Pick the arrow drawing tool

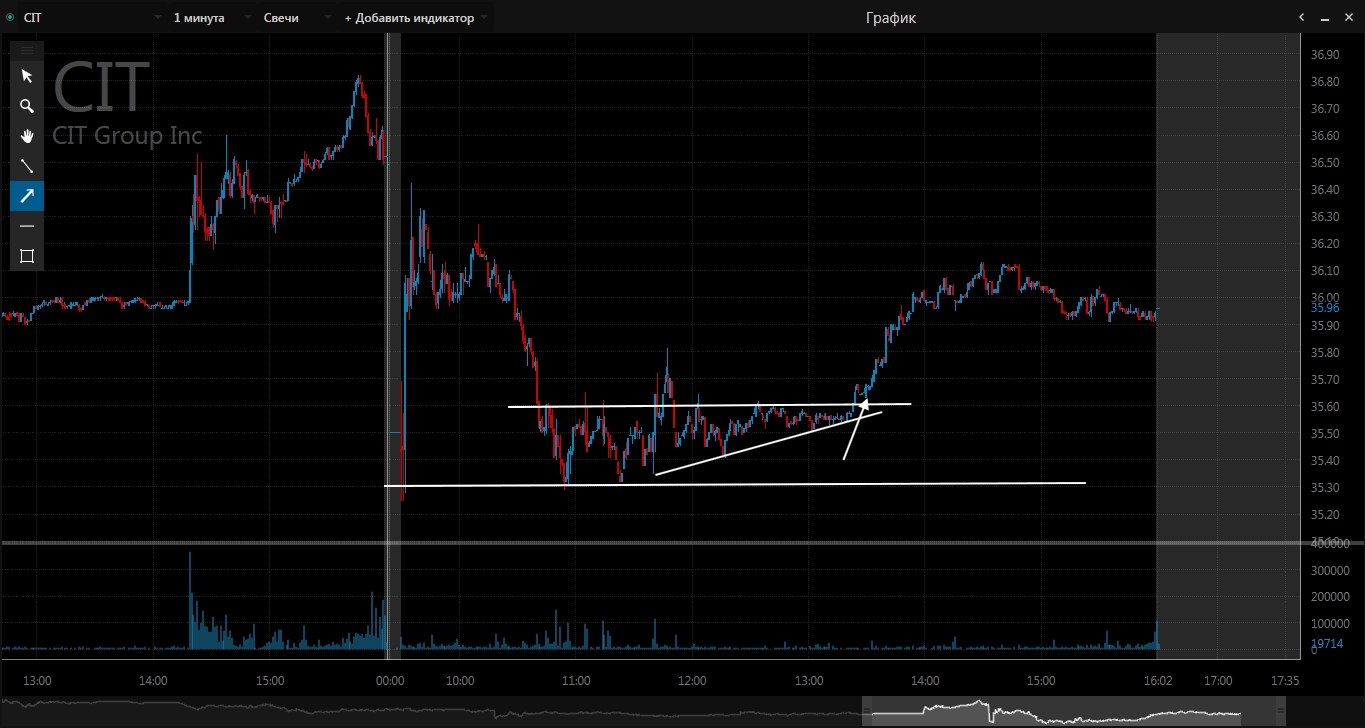[x=27, y=196]
